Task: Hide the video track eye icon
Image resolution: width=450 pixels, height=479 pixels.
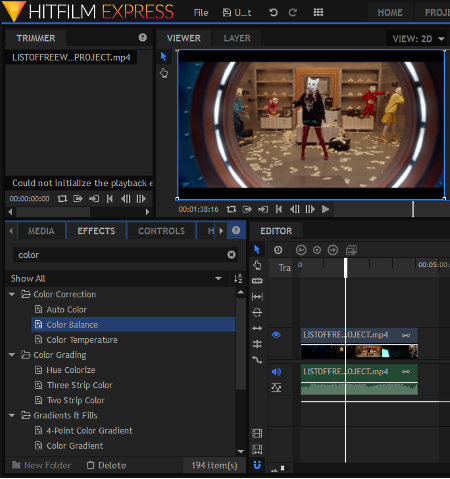Action: (x=276, y=335)
